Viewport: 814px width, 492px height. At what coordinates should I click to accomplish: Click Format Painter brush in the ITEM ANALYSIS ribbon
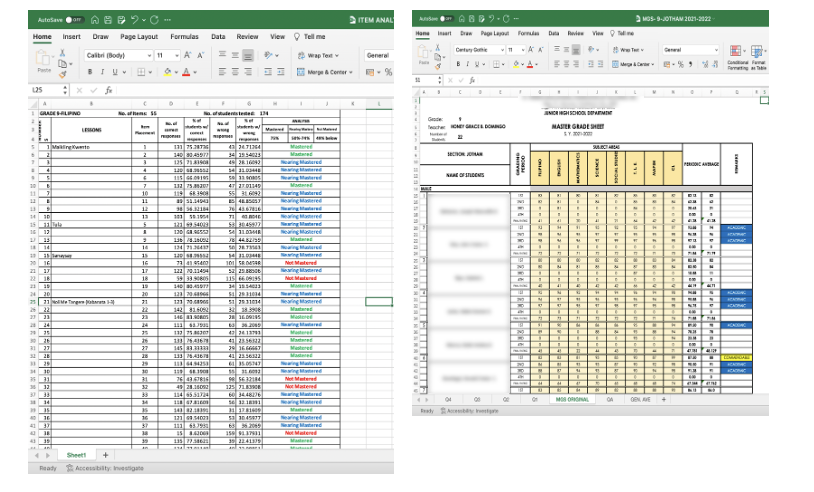click(x=62, y=74)
